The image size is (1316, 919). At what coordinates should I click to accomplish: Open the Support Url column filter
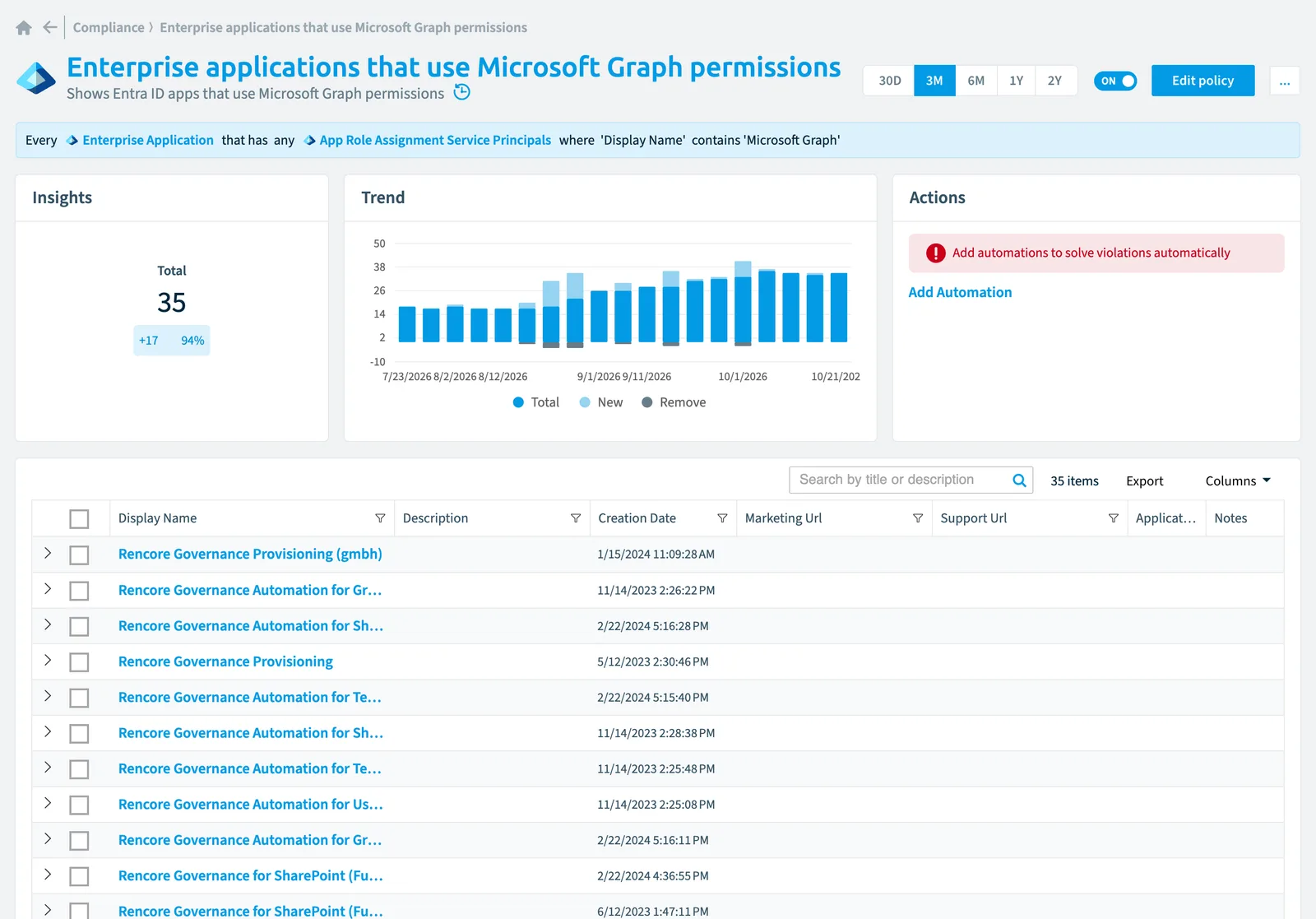click(x=1114, y=518)
